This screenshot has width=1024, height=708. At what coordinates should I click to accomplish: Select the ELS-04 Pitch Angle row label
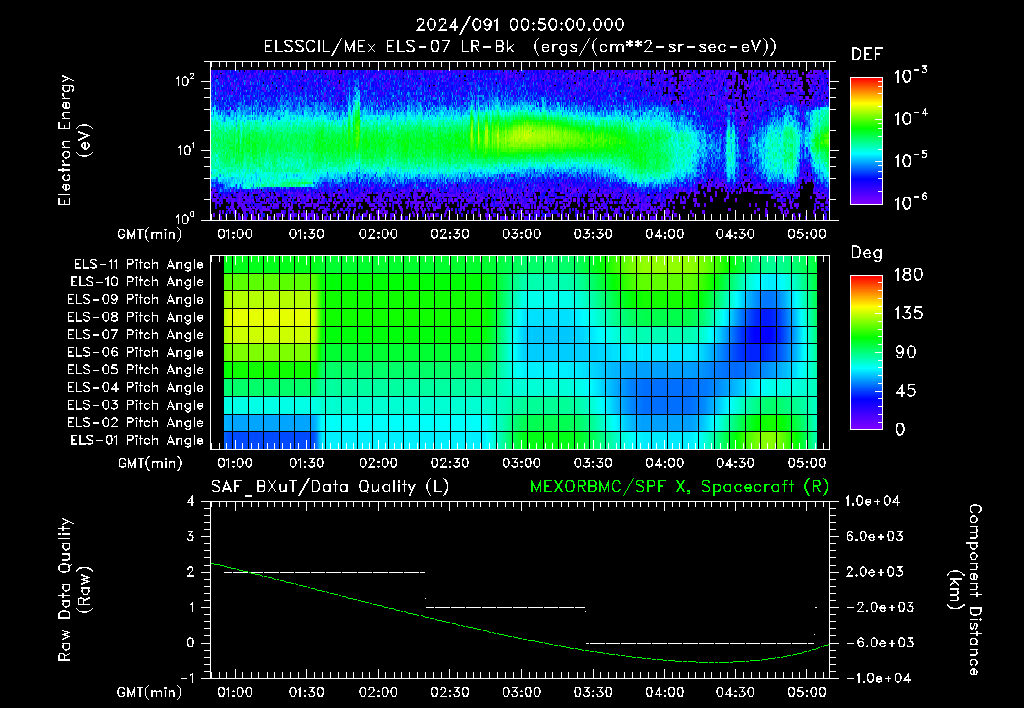point(136,387)
